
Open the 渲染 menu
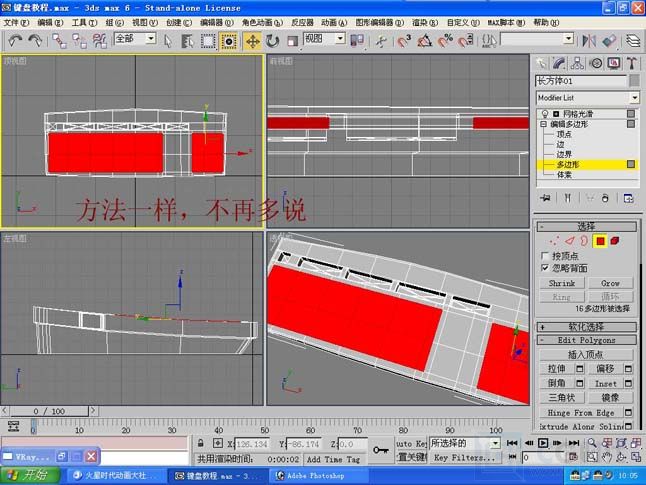tap(425, 23)
